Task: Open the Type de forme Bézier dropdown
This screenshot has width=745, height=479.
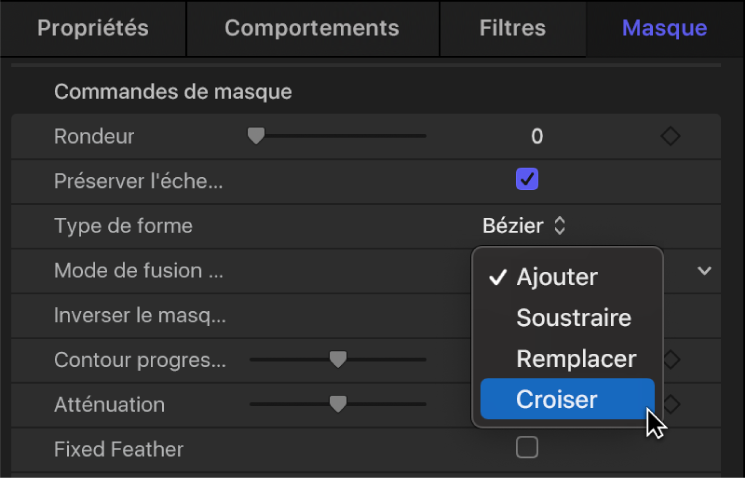Action: [x=524, y=226]
